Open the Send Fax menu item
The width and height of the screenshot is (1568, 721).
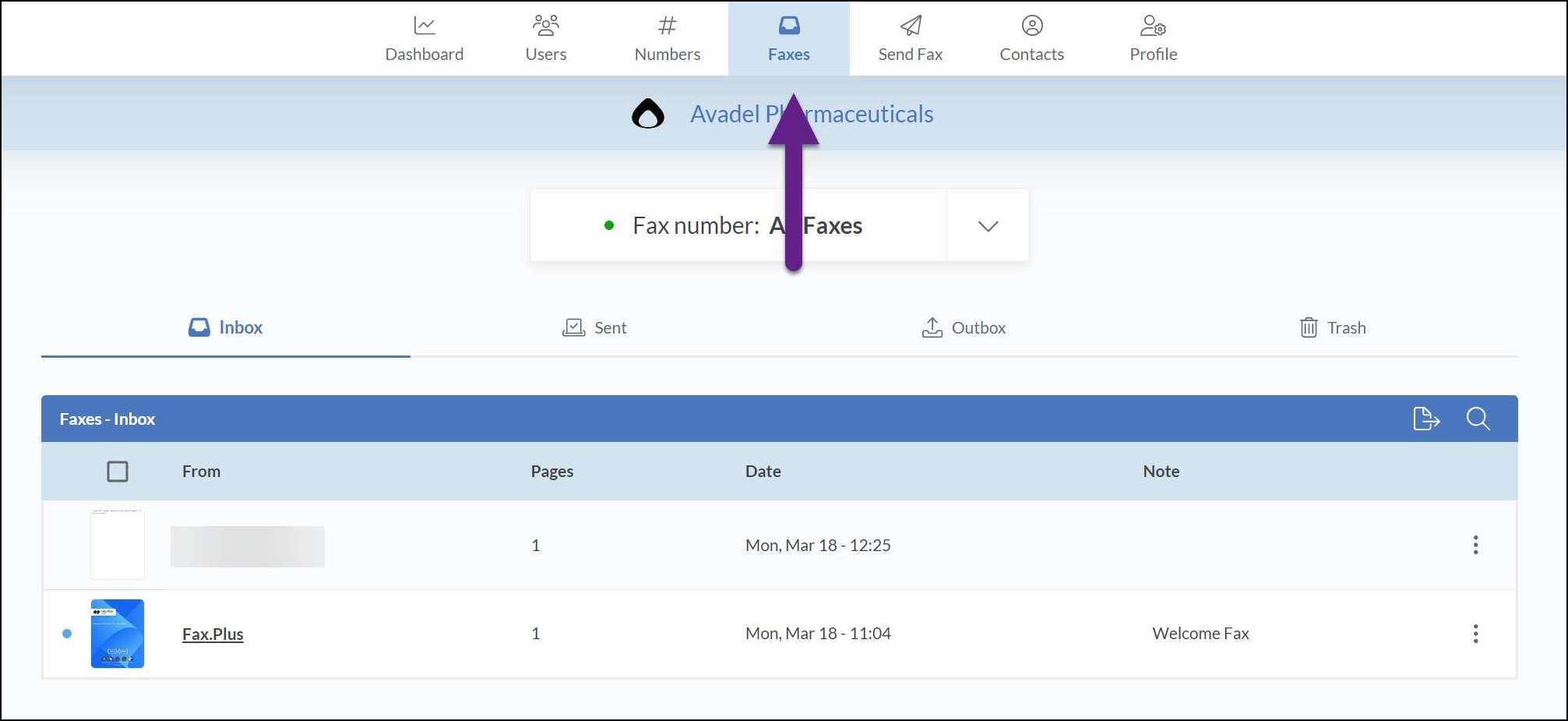pyautogui.click(x=911, y=38)
